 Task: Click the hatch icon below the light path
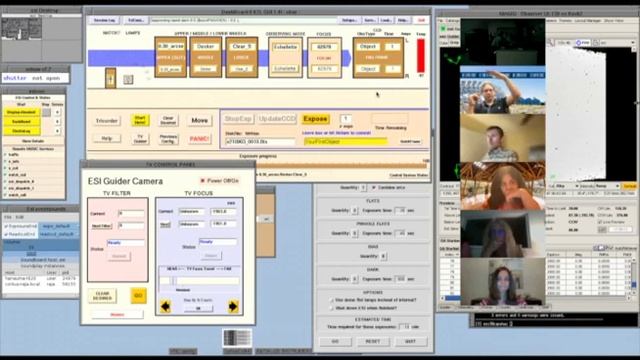coord(110,78)
